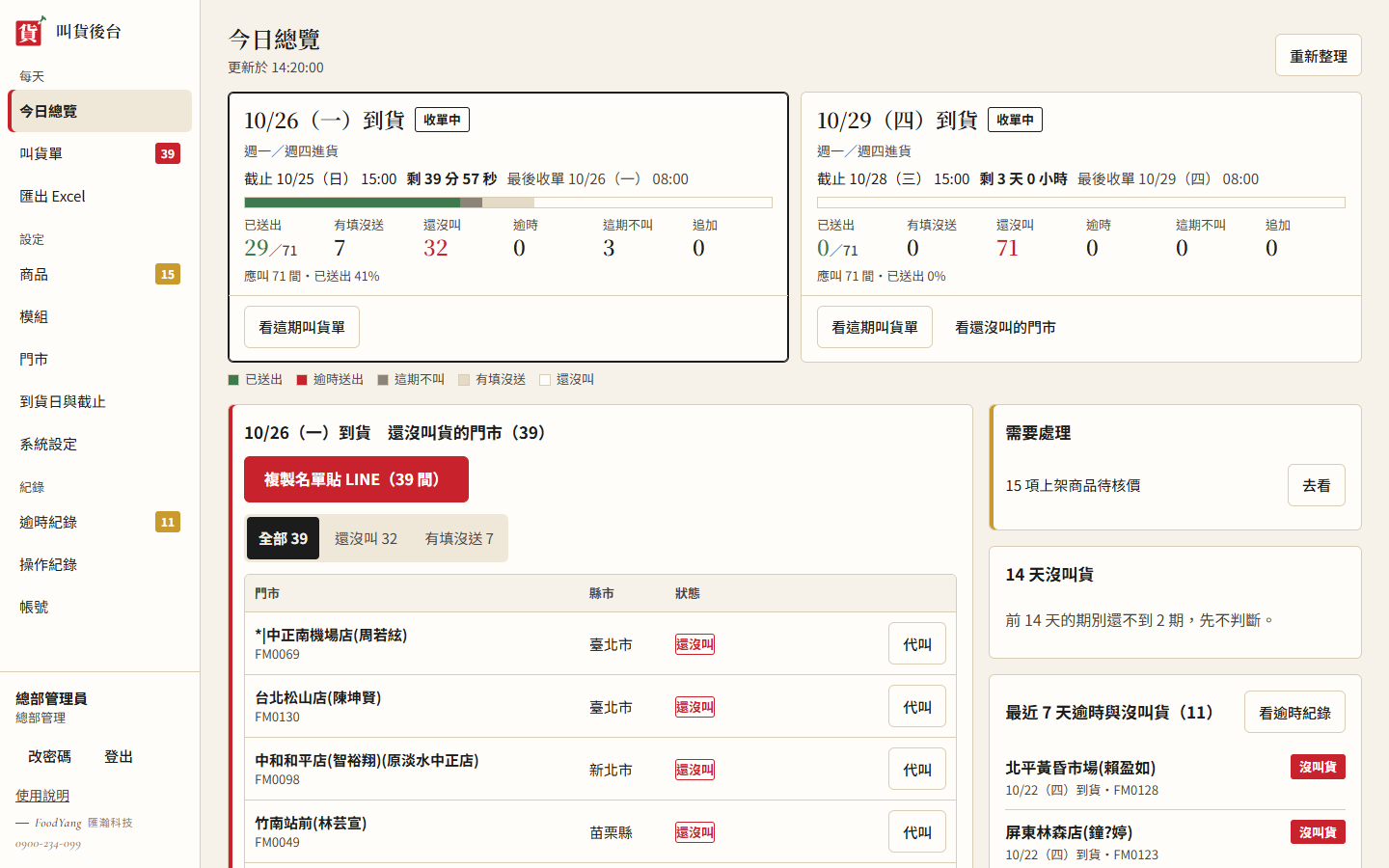Click the 沒叫貨 badge for 北平黃昏市場
This screenshot has height=868, width=1389.
point(1318,767)
